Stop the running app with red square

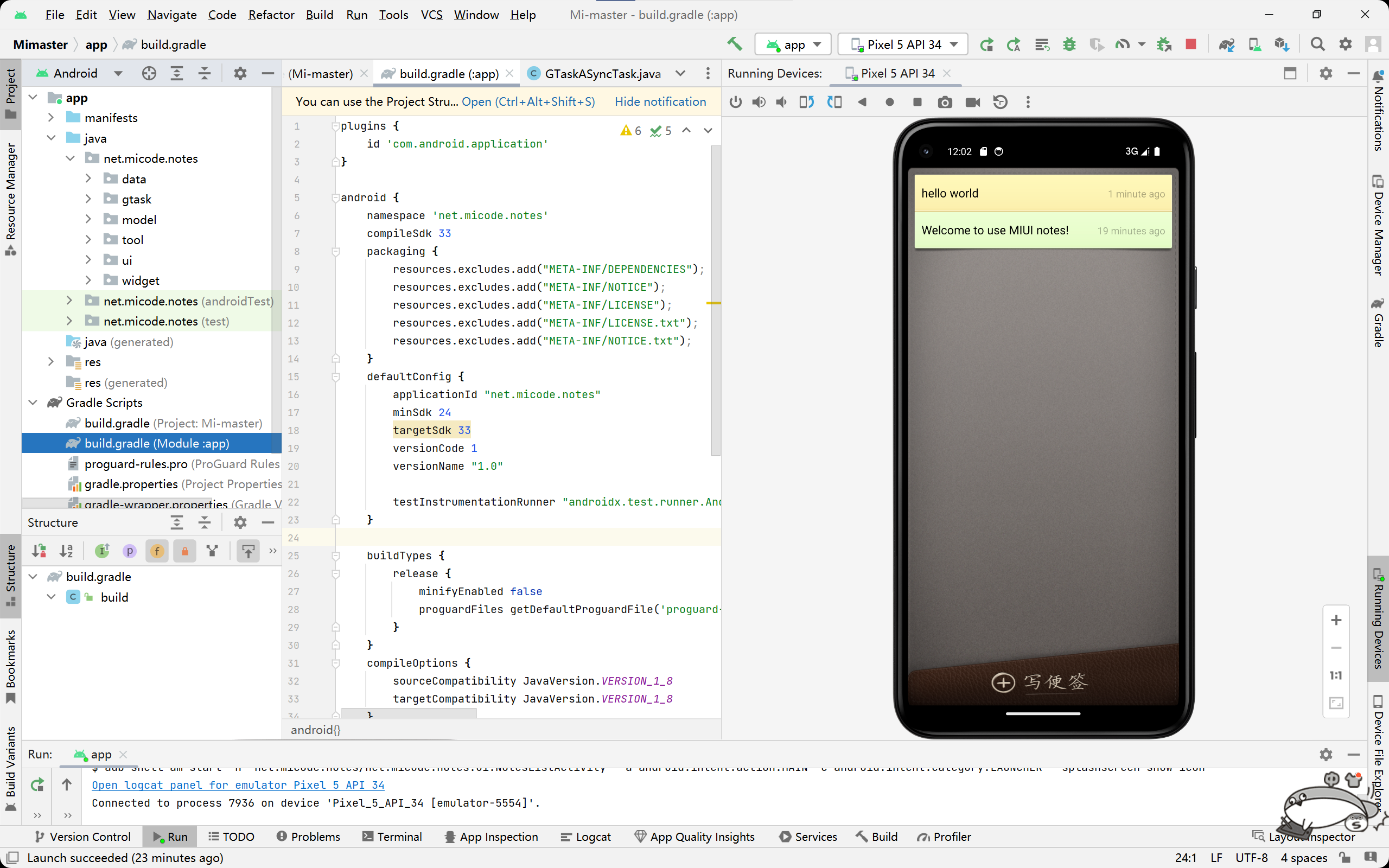tap(1191, 44)
